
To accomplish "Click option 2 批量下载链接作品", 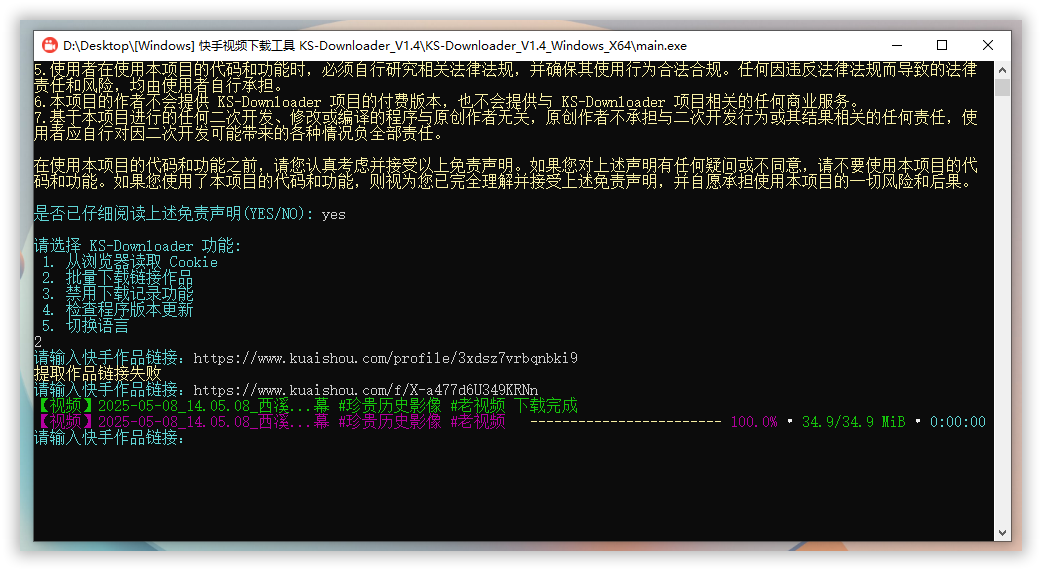I will (x=117, y=278).
